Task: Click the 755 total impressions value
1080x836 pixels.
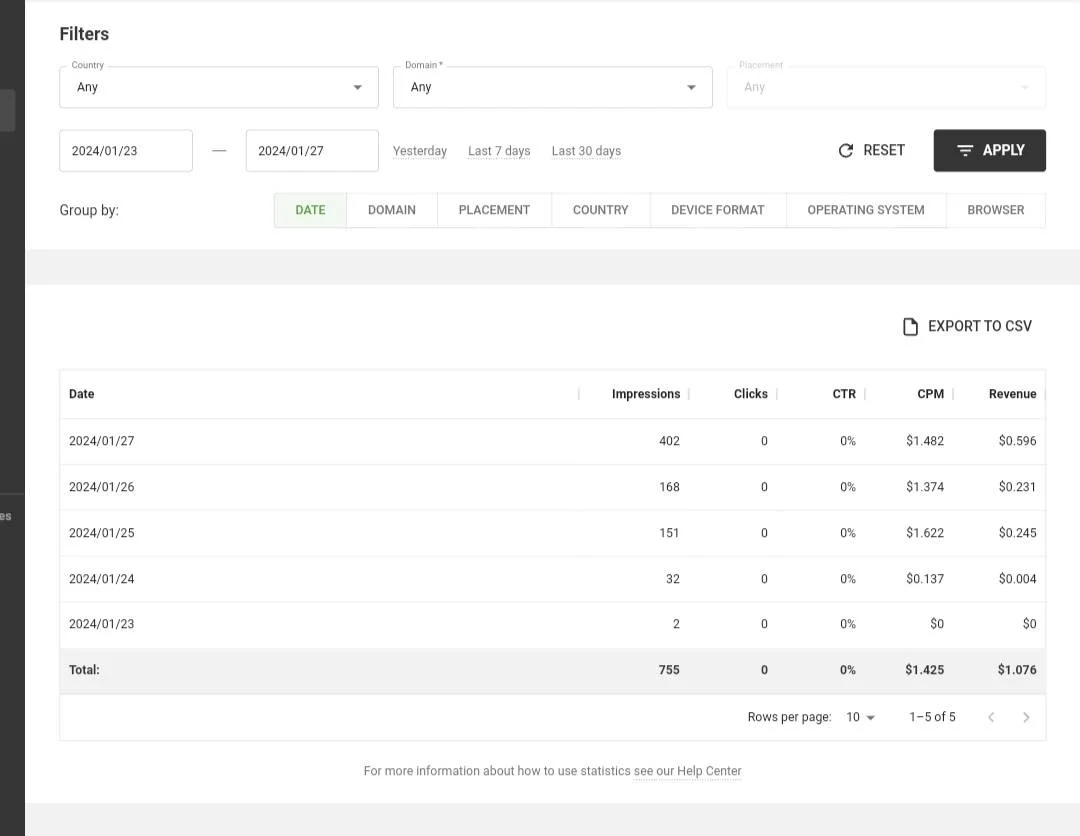Action: coord(669,670)
